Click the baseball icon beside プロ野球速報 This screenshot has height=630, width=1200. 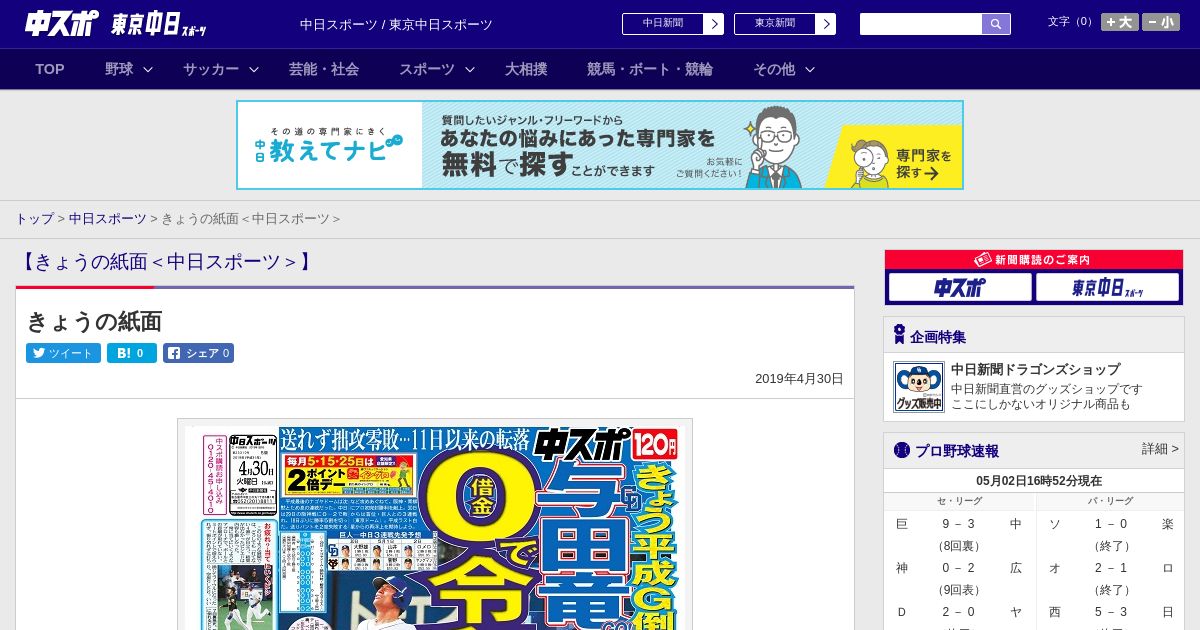902,450
